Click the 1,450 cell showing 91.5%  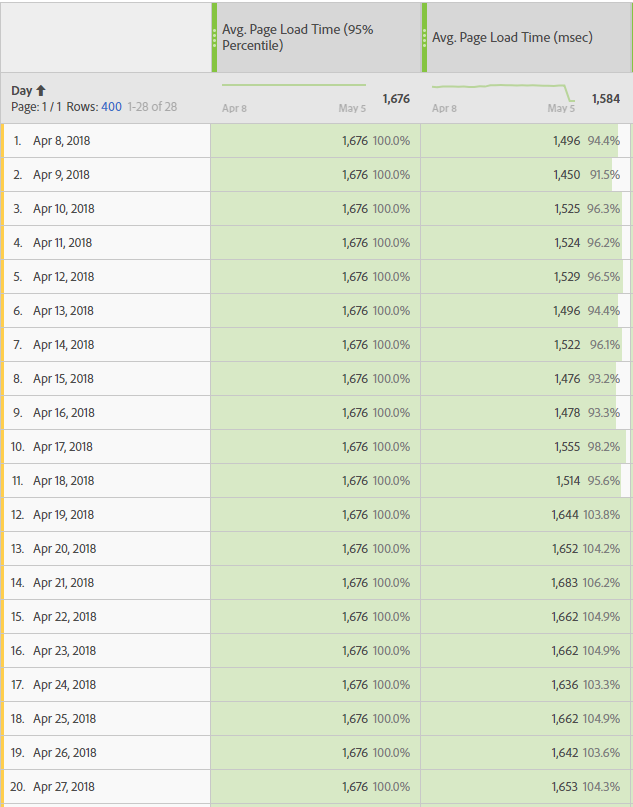566,175
